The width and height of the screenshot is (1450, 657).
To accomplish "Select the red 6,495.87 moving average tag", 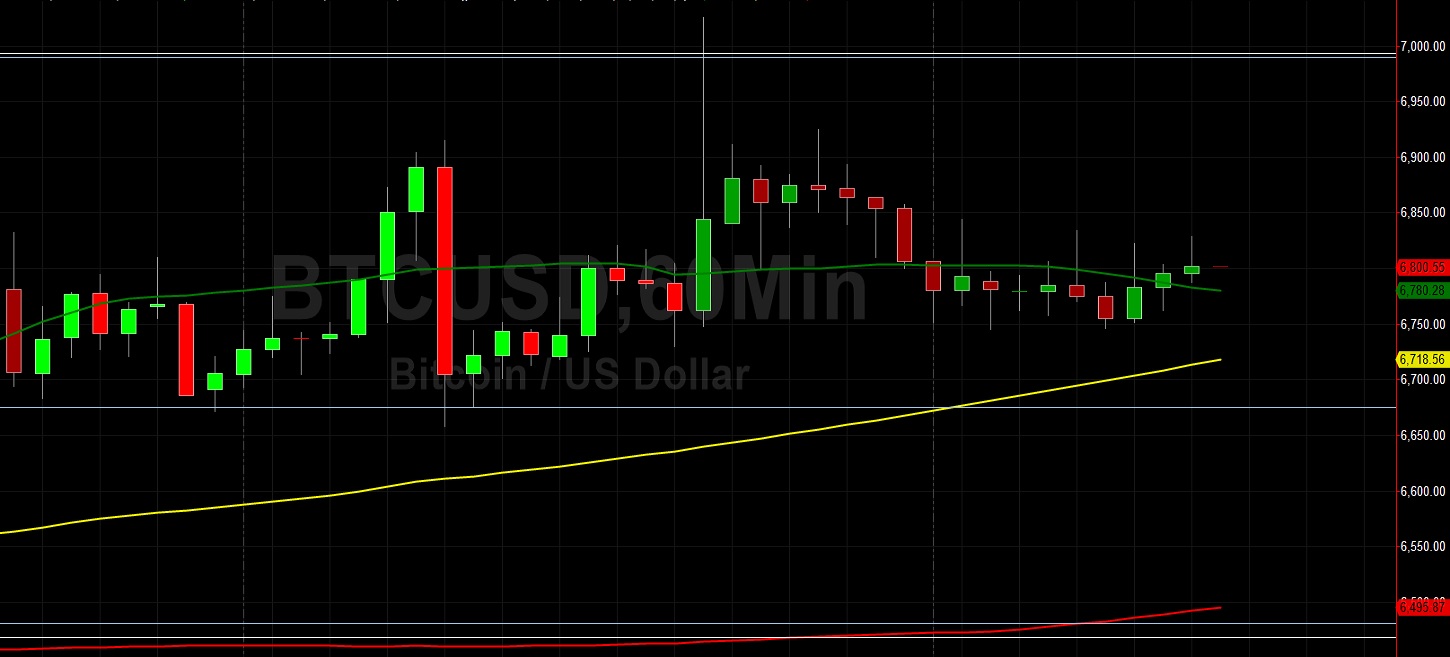I will [x=1422, y=607].
